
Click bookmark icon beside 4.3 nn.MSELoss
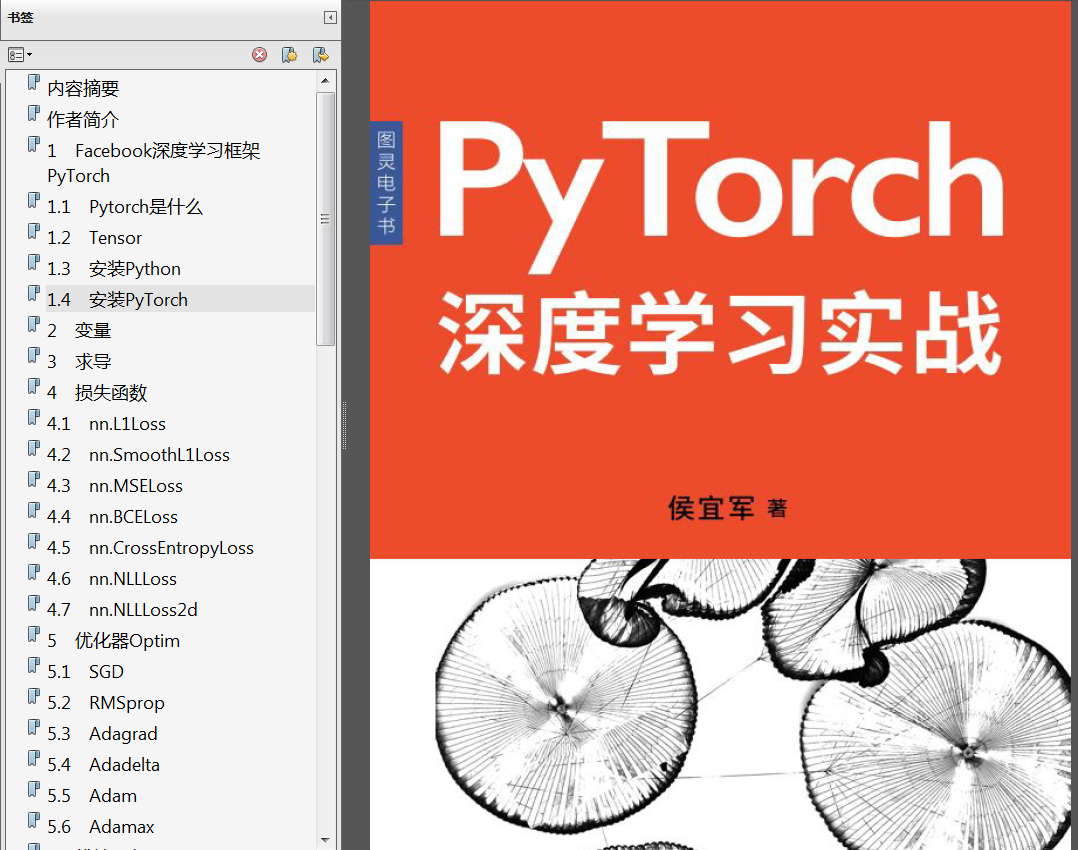34,479
